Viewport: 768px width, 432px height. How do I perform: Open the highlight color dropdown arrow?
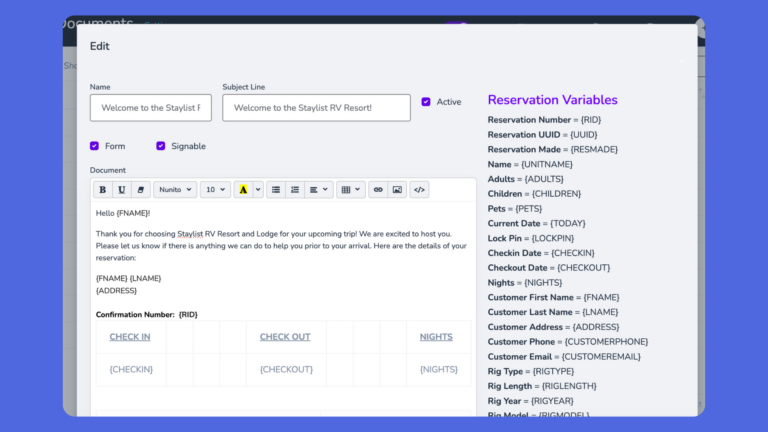(258, 190)
